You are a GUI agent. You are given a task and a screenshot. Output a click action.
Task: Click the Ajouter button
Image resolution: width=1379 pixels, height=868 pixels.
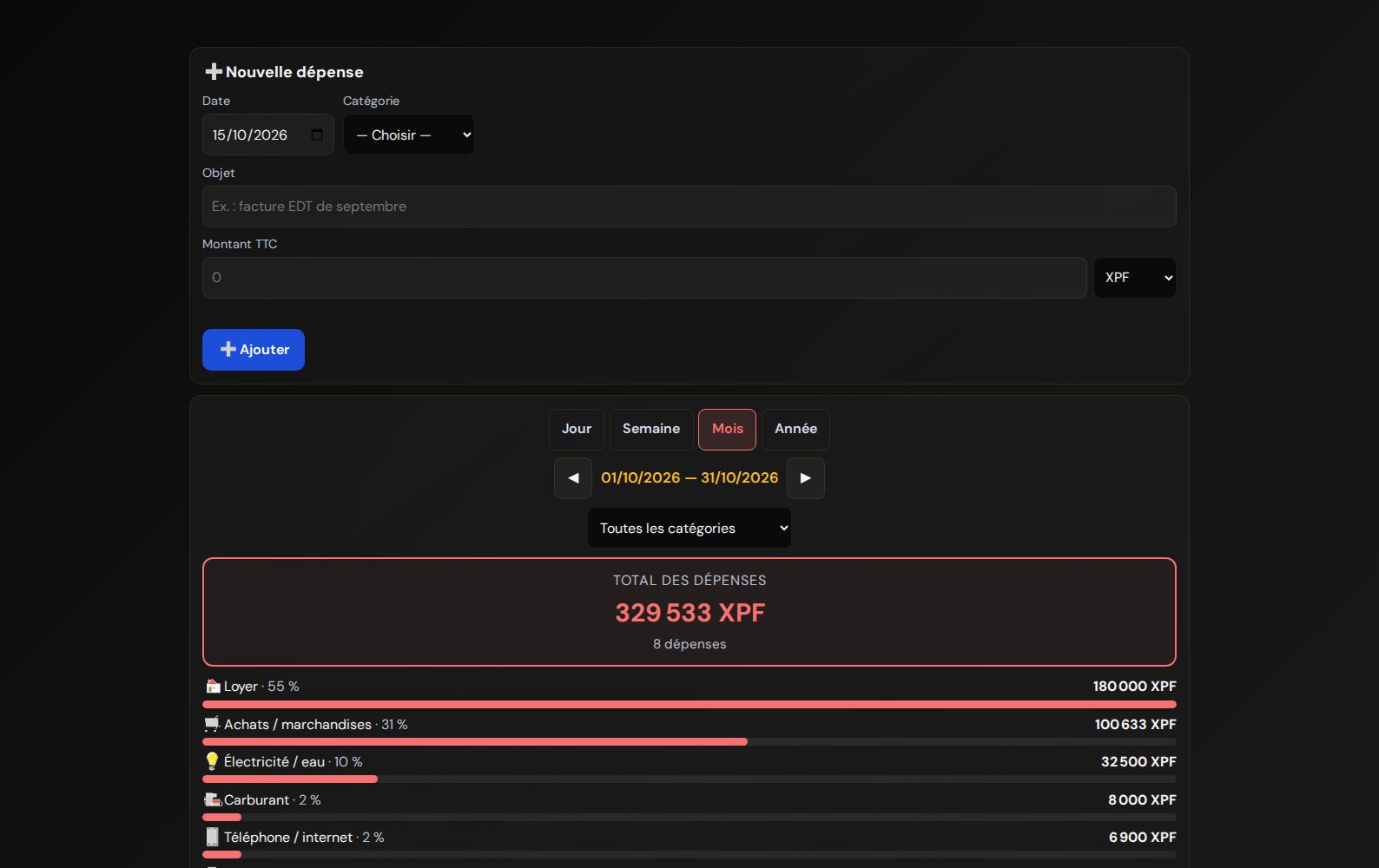(254, 350)
